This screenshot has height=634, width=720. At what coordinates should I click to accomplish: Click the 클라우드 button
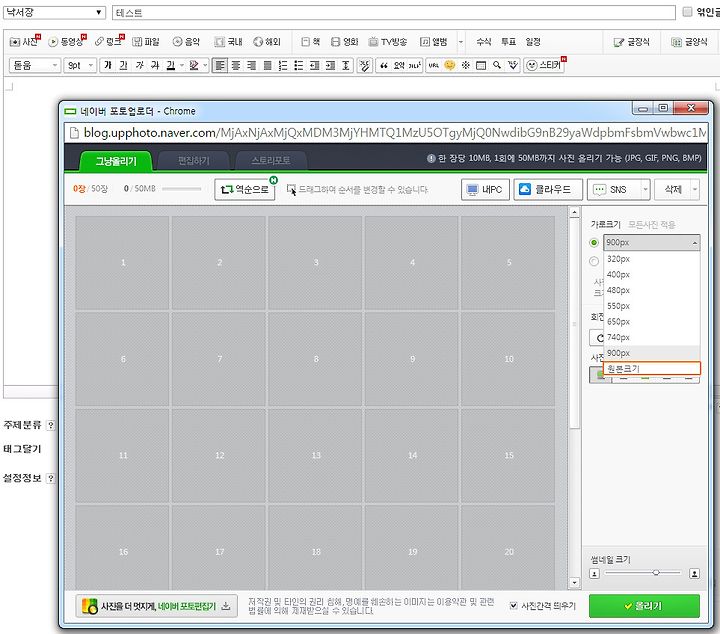coord(548,189)
